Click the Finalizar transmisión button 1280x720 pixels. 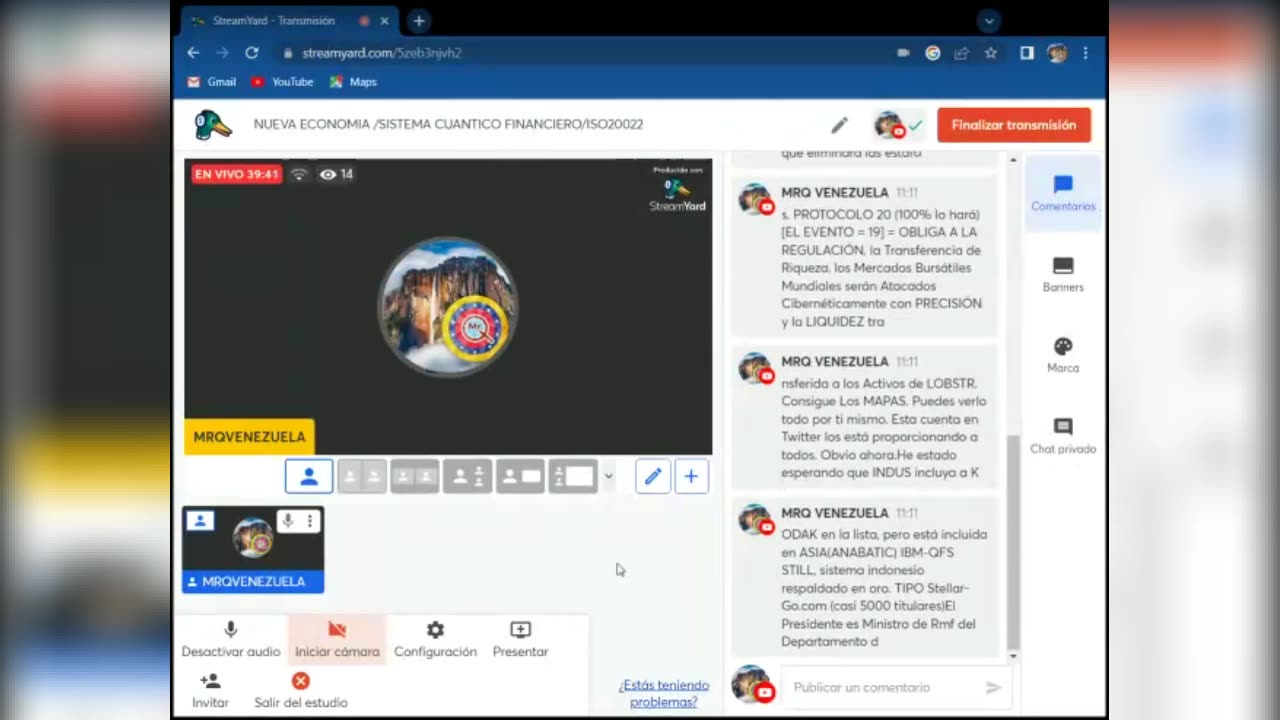[x=1014, y=125]
